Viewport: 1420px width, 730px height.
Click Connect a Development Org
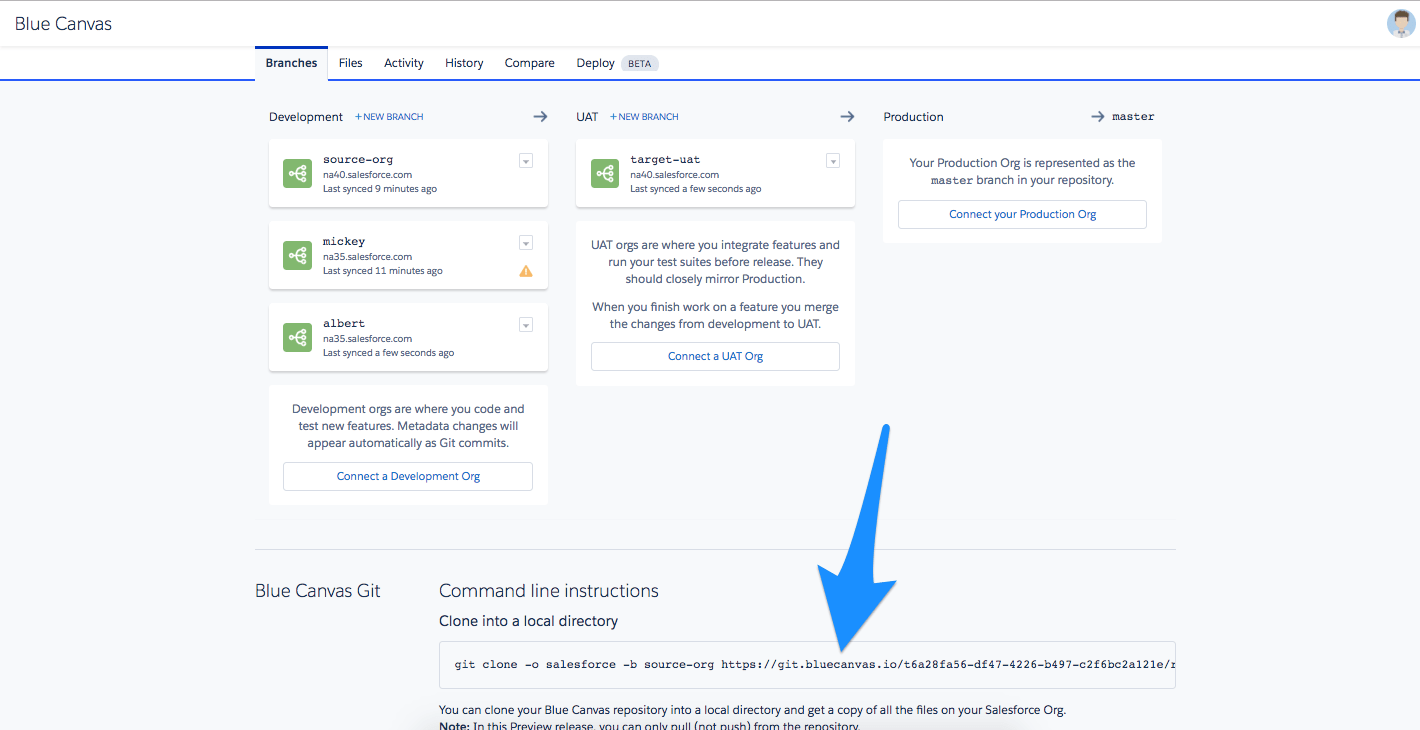[x=407, y=476]
